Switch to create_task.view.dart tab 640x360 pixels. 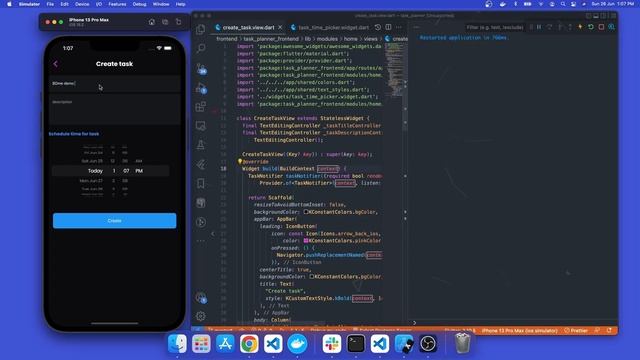[249, 27]
